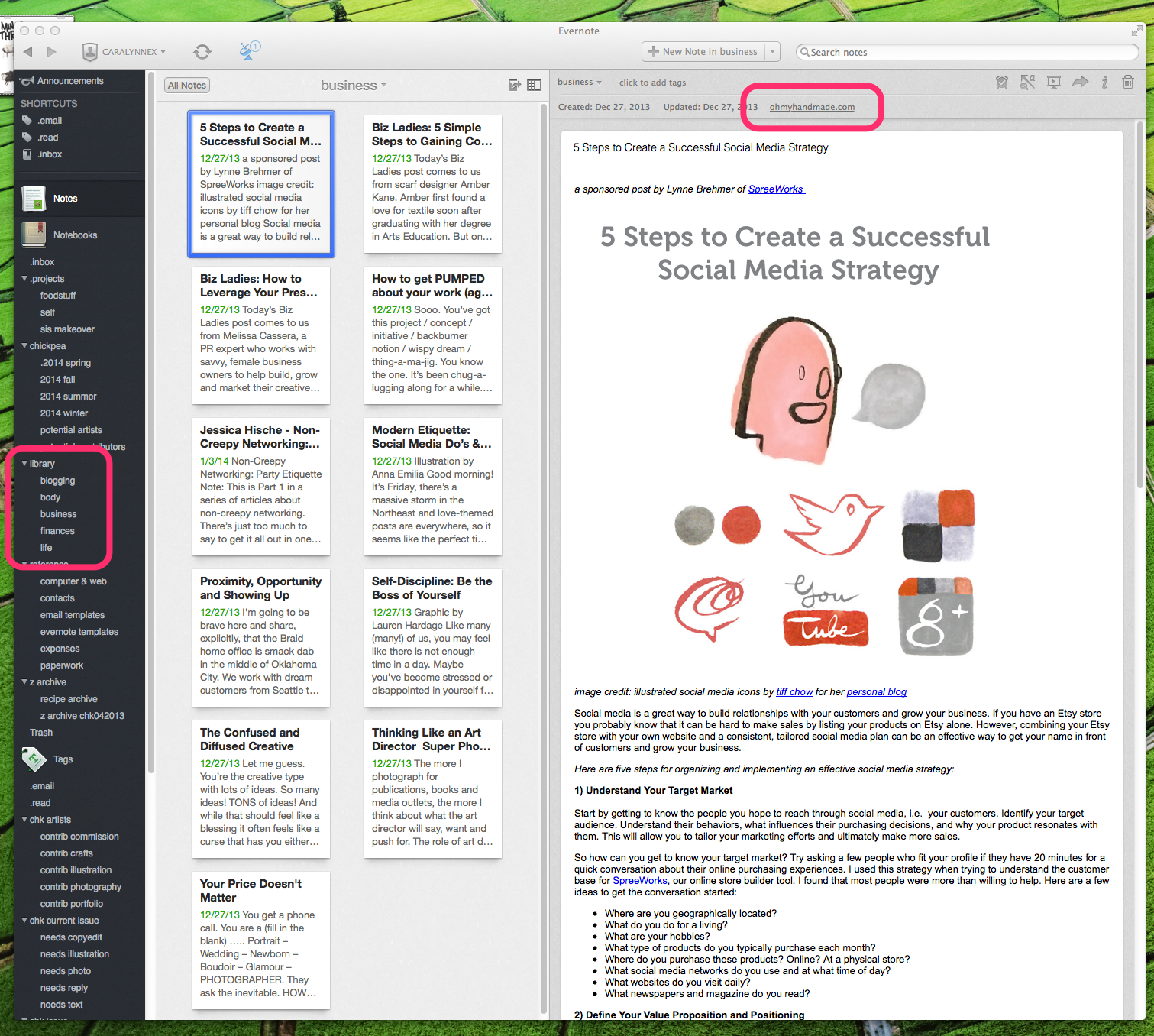This screenshot has height=1036, width=1154.
Task: Open Announcements in the sidebar
Action: [x=70, y=81]
